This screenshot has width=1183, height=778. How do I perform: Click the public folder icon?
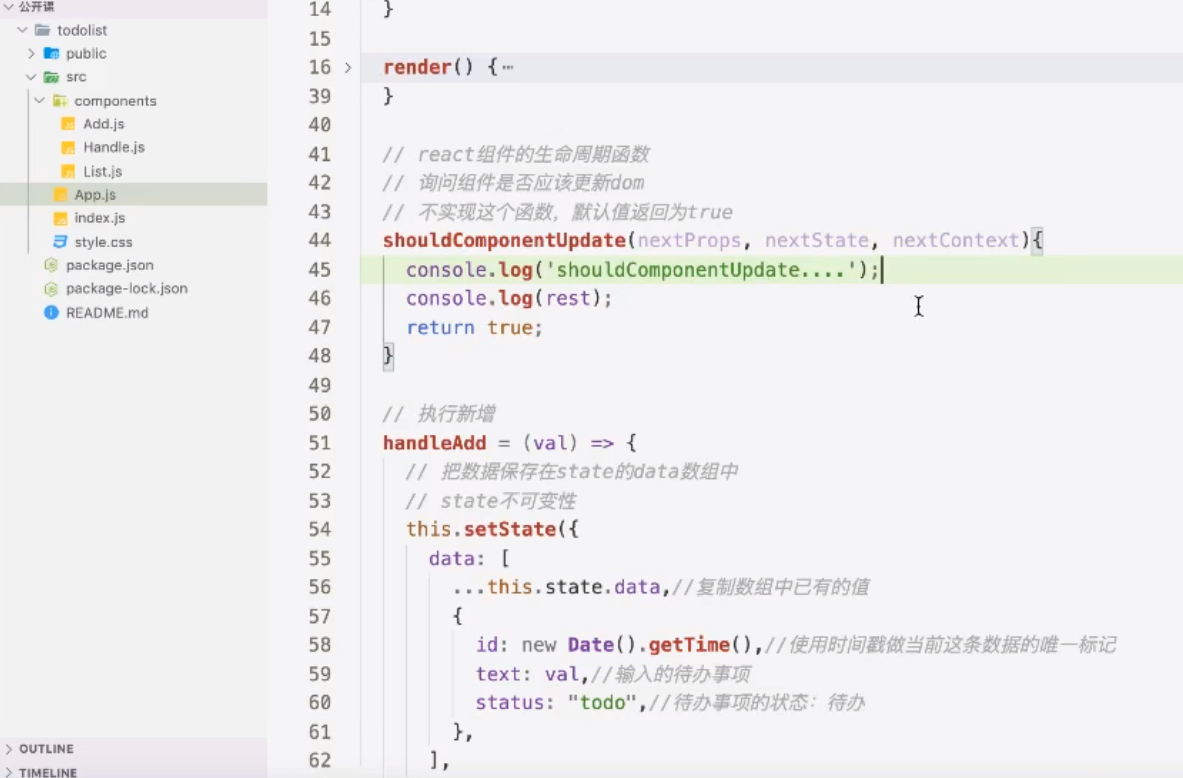[x=50, y=53]
